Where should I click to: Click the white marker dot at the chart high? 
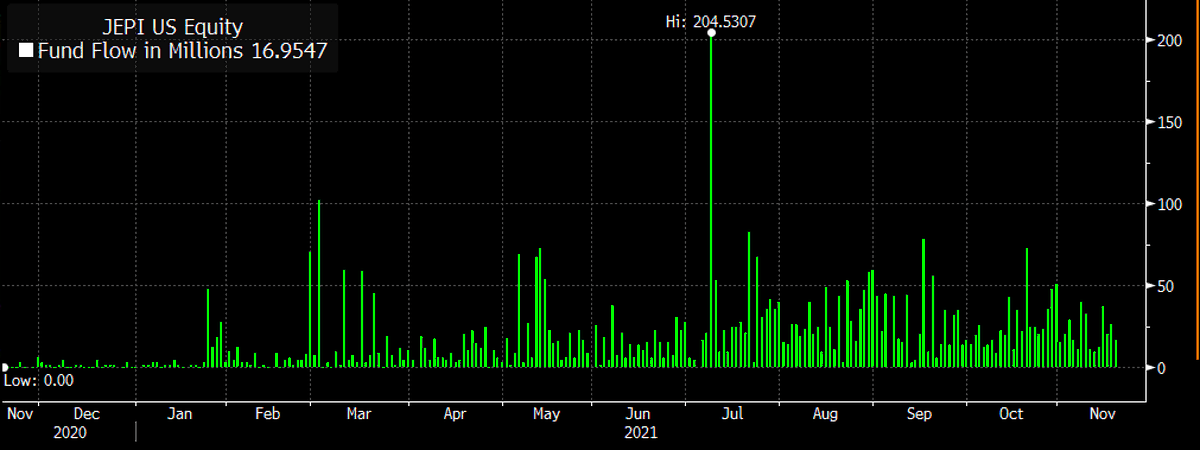click(x=711, y=33)
